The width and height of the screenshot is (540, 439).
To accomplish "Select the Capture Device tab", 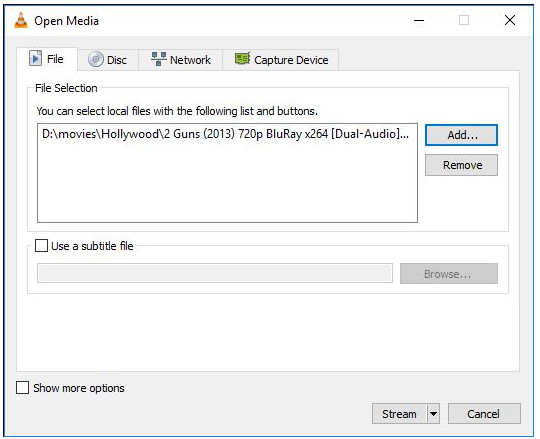I will coord(281,60).
